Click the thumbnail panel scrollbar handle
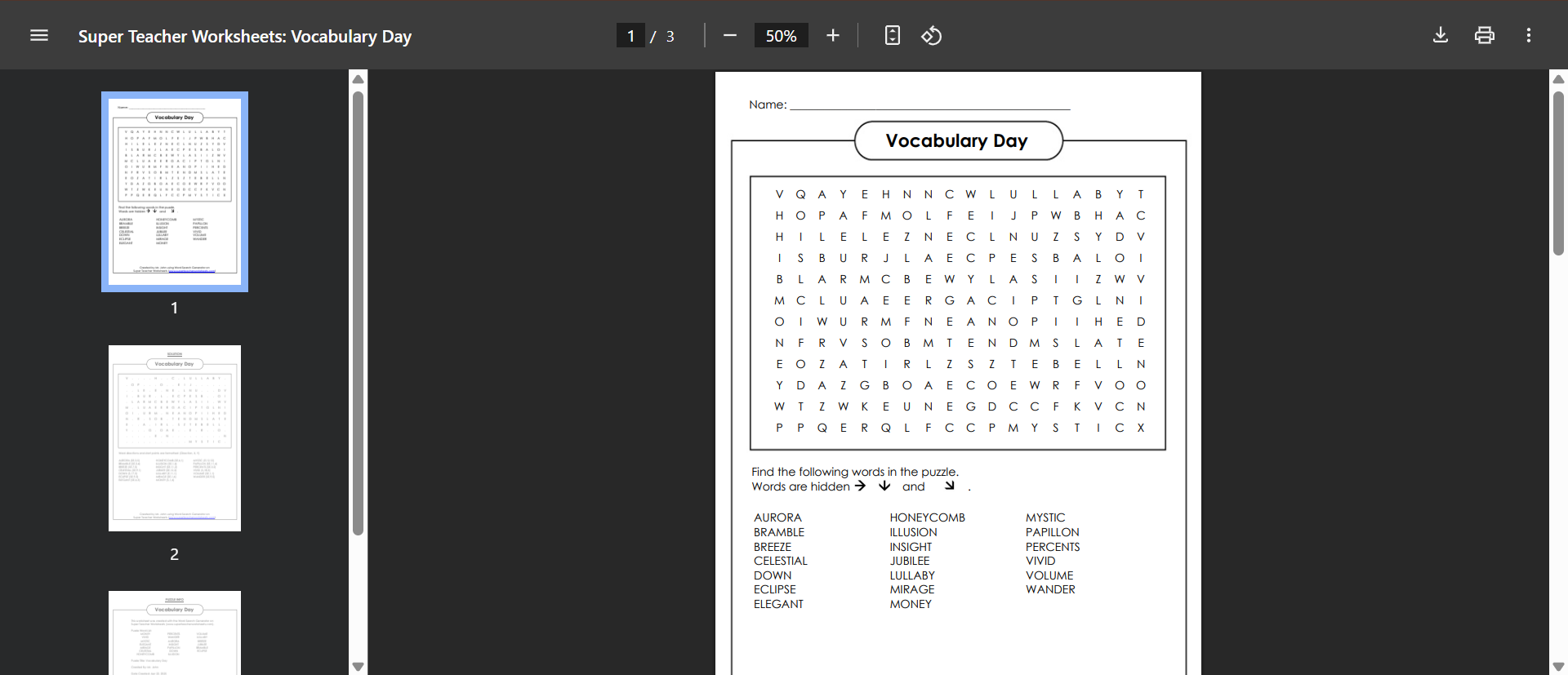The width and height of the screenshot is (1568, 675). (x=358, y=313)
